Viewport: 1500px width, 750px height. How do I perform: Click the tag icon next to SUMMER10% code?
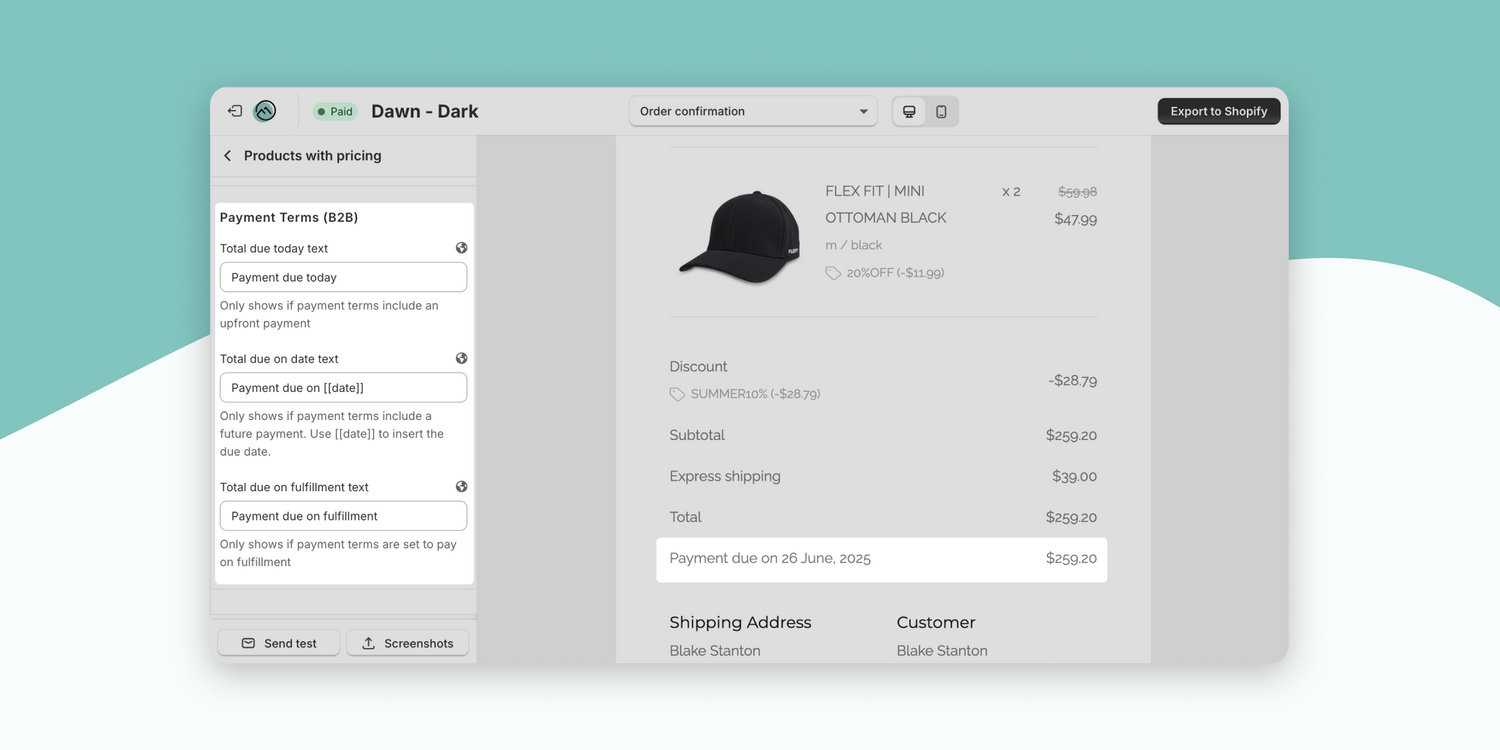pos(676,393)
